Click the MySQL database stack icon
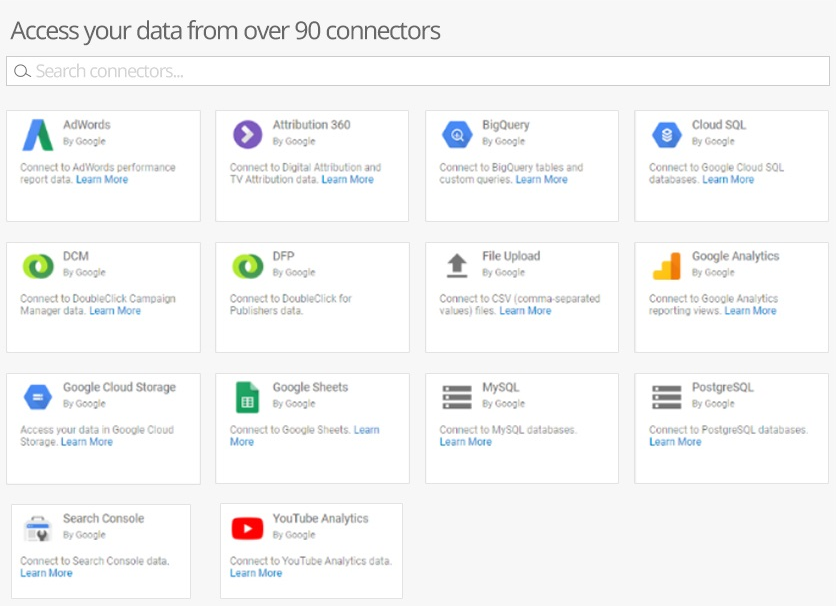836x606 pixels. pos(457,397)
